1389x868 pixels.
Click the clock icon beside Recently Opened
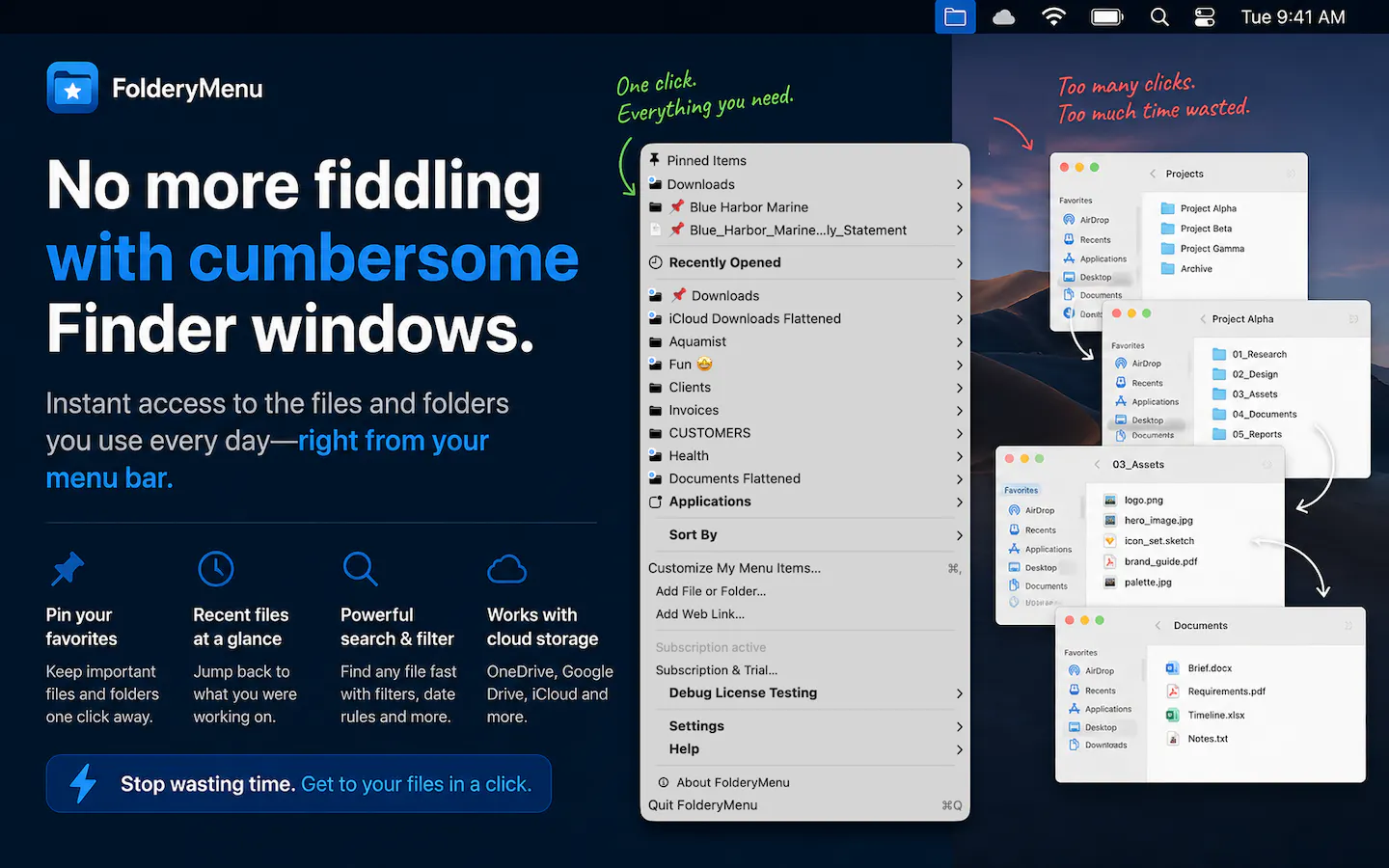(x=656, y=262)
